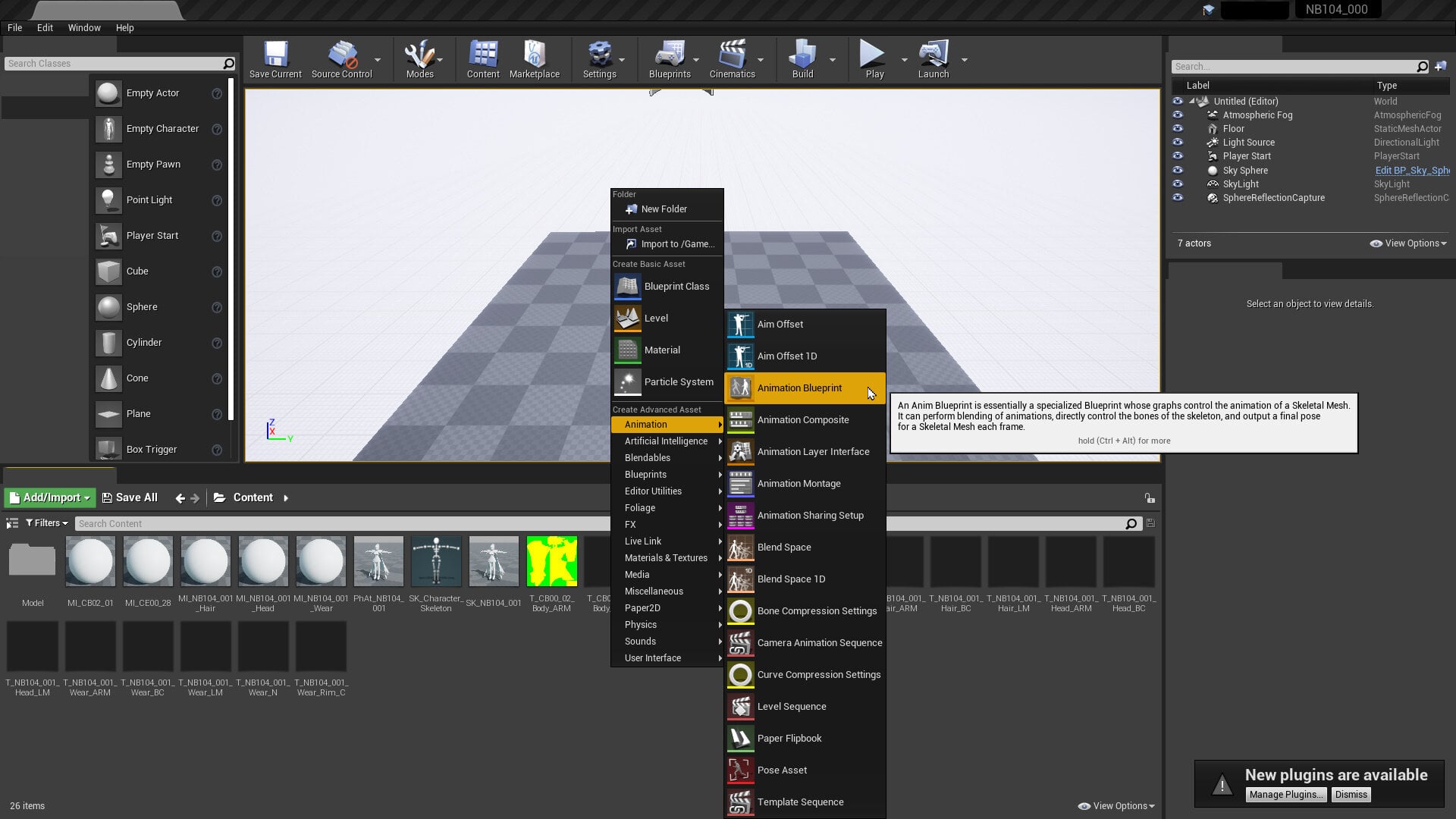The width and height of the screenshot is (1456, 819).
Task: Click the Blueprints toolbar icon
Action: pos(670,59)
